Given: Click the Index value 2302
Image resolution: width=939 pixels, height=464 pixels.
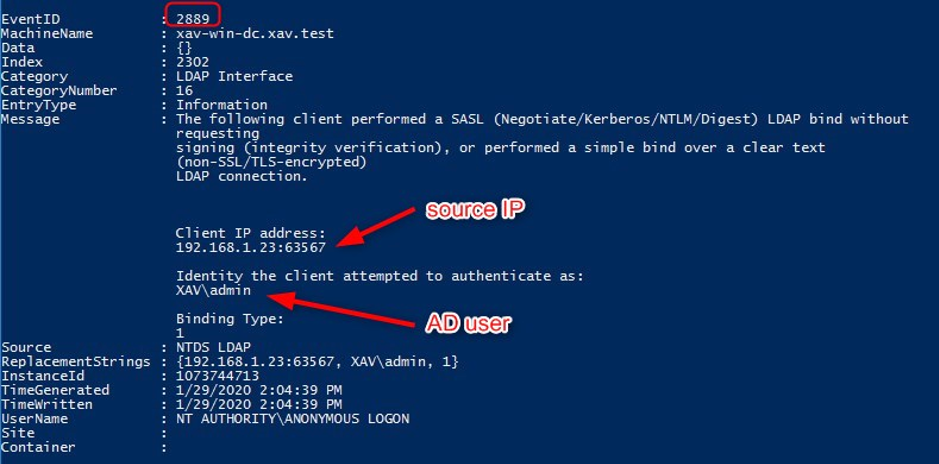Looking at the screenshot, I should [x=193, y=62].
